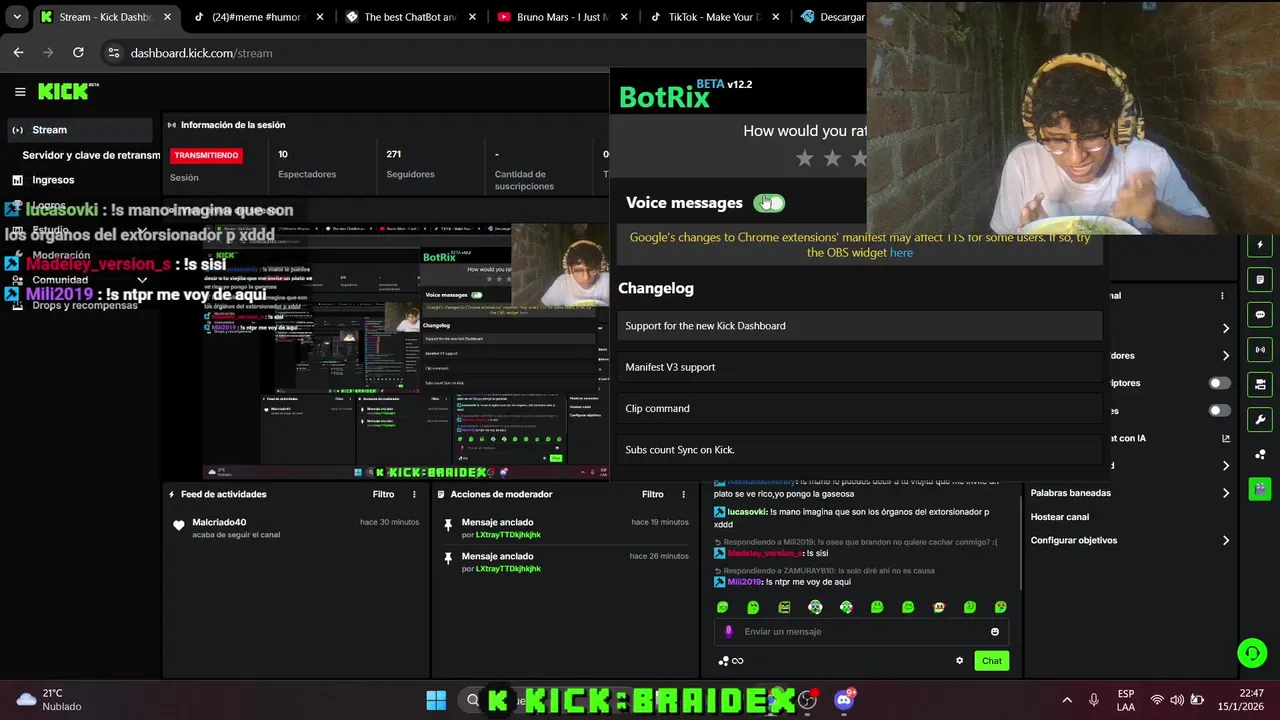Image resolution: width=1280 pixels, height=720 pixels.
Task: Rate BotRix with the first star
Action: 805,158
